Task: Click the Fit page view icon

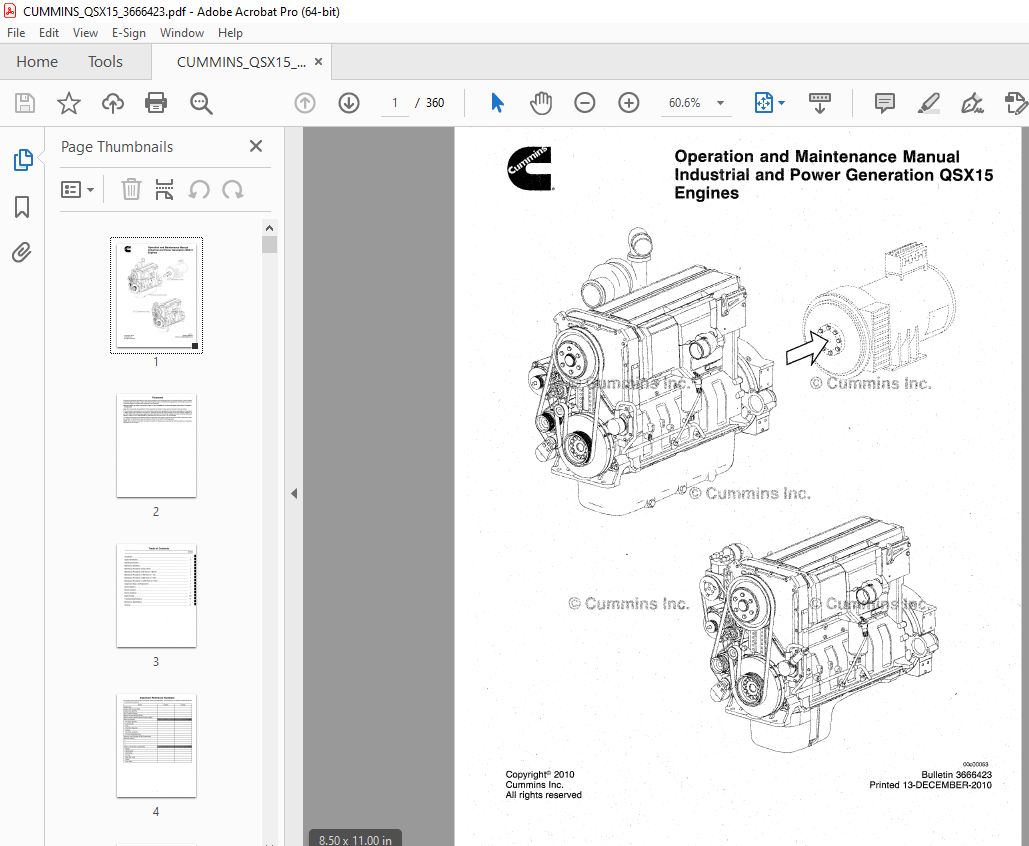Action: pos(764,103)
